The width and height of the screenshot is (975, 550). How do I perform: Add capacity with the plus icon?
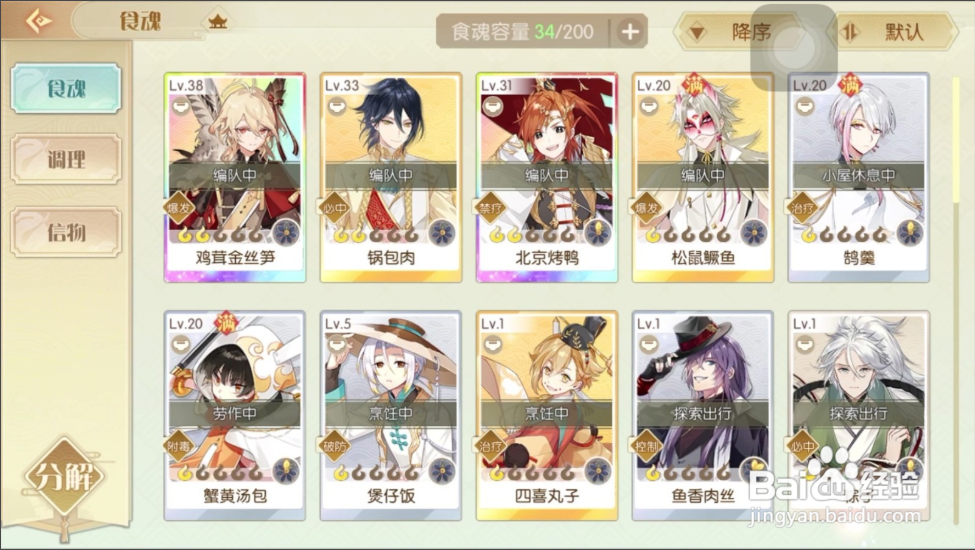[630, 32]
